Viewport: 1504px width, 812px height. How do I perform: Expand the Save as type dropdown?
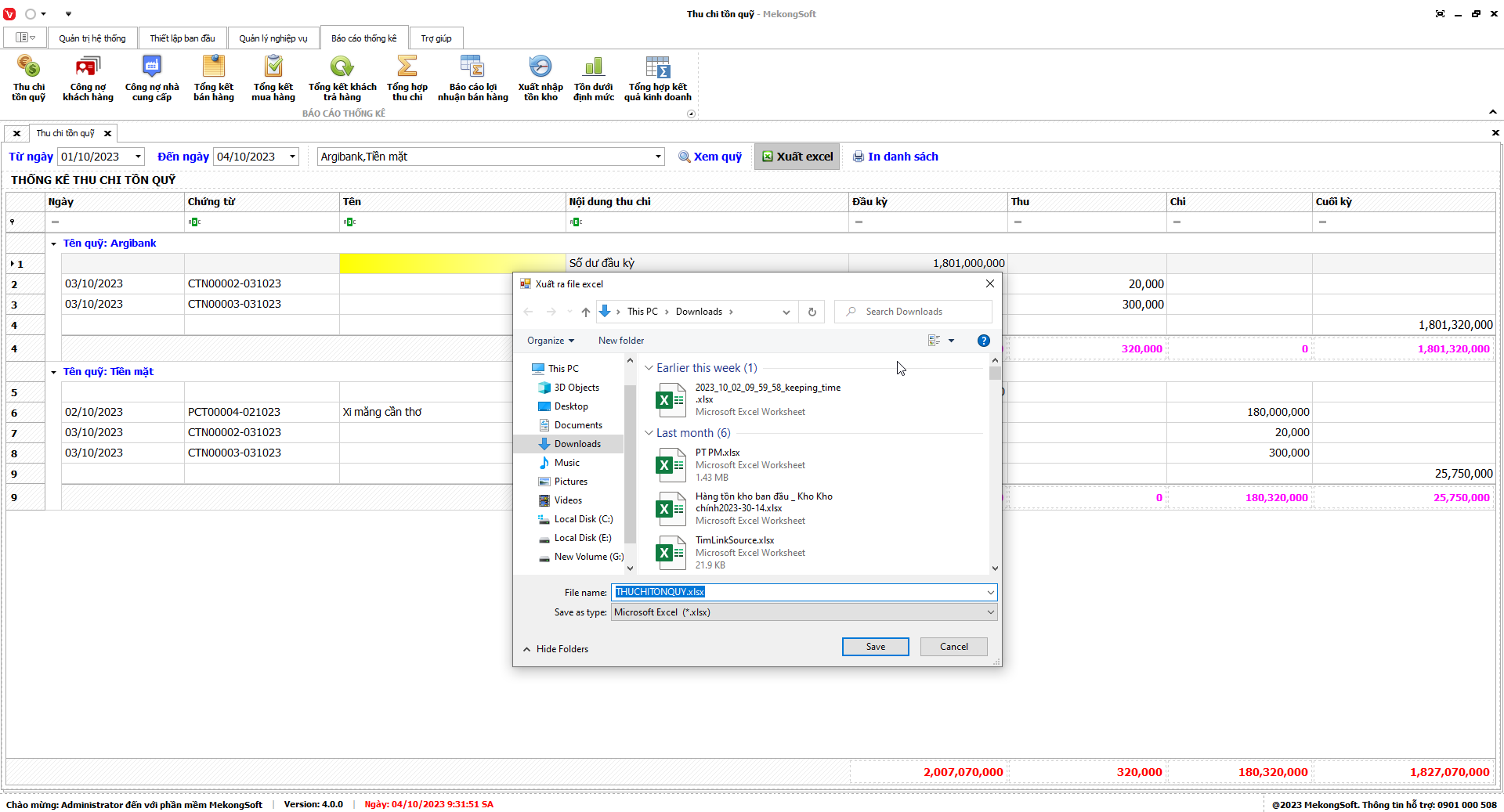click(x=989, y=612)
